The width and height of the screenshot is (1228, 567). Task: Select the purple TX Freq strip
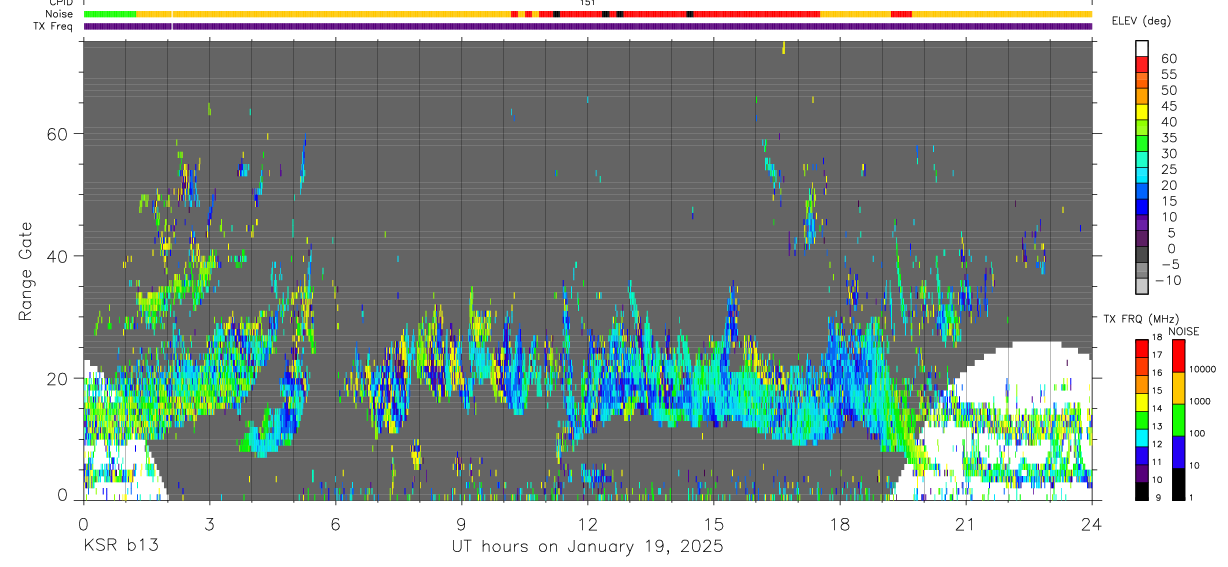(588, 26)
